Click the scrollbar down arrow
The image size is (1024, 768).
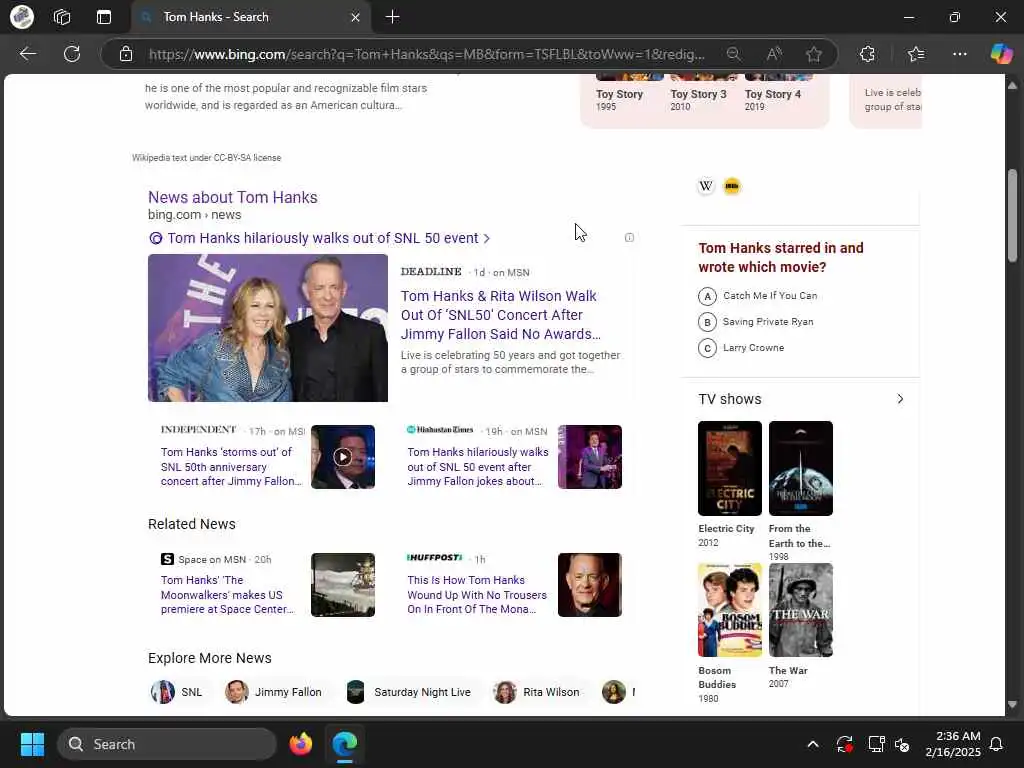(1012, 705)
